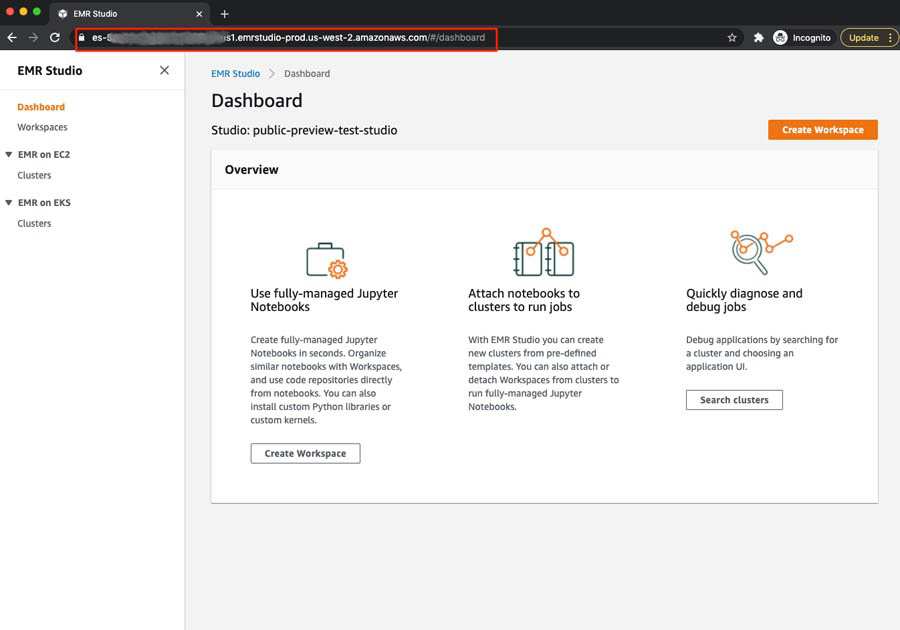Bookmark the page with the star icon
This screenshot has width=900, height=630.
732,37
